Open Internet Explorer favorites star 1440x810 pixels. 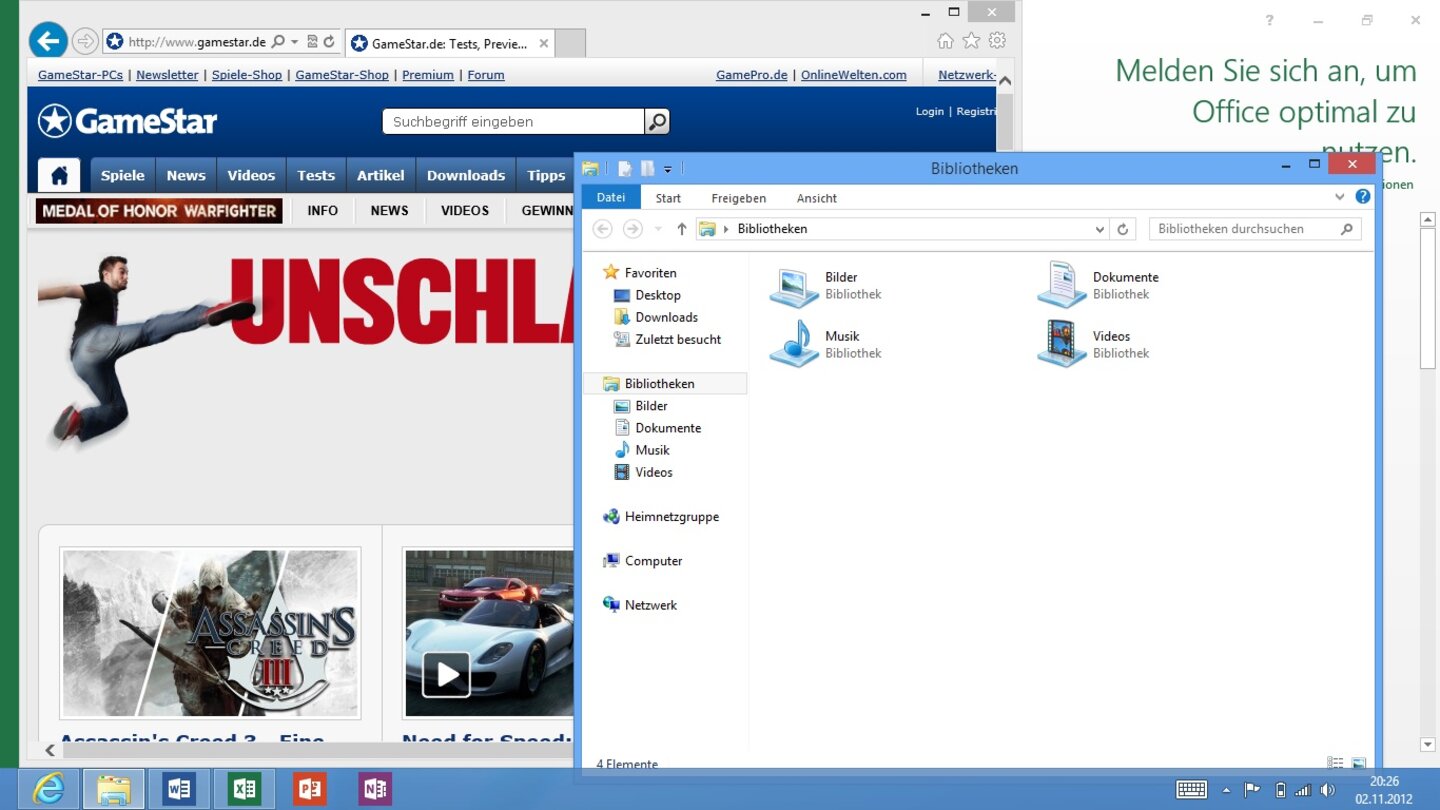point(971,41)
